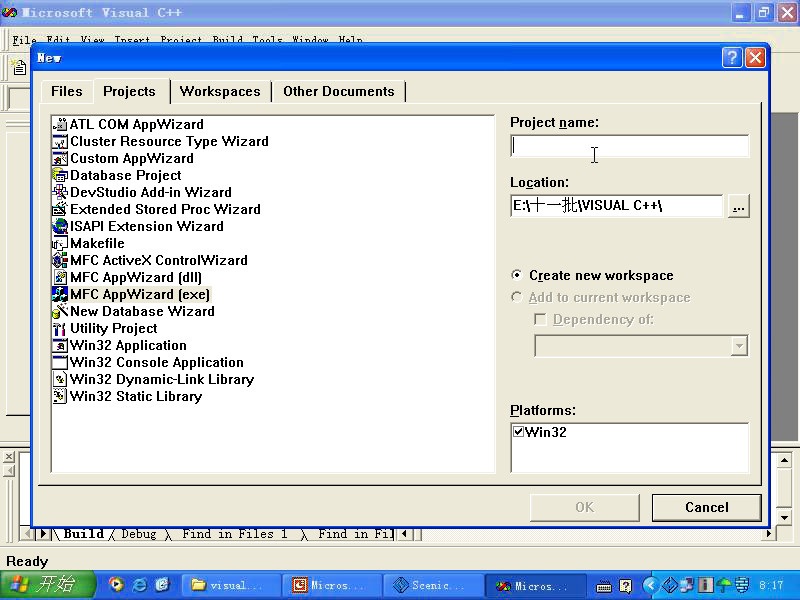Image resolution: width=800 pixels, height=600 pixels.
Task: Open the visual folder taskbar button
Action: click(x=234, y=585)
